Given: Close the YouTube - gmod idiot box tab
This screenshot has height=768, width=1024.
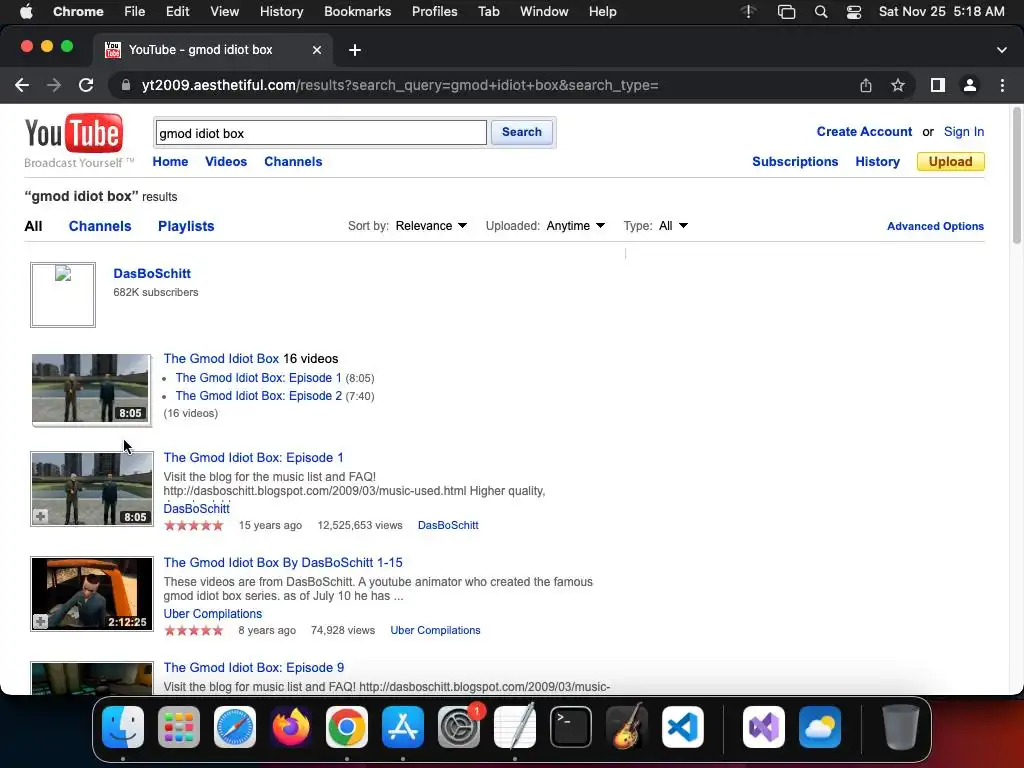Looking at the screenshot, I should [x=317, y=50].
